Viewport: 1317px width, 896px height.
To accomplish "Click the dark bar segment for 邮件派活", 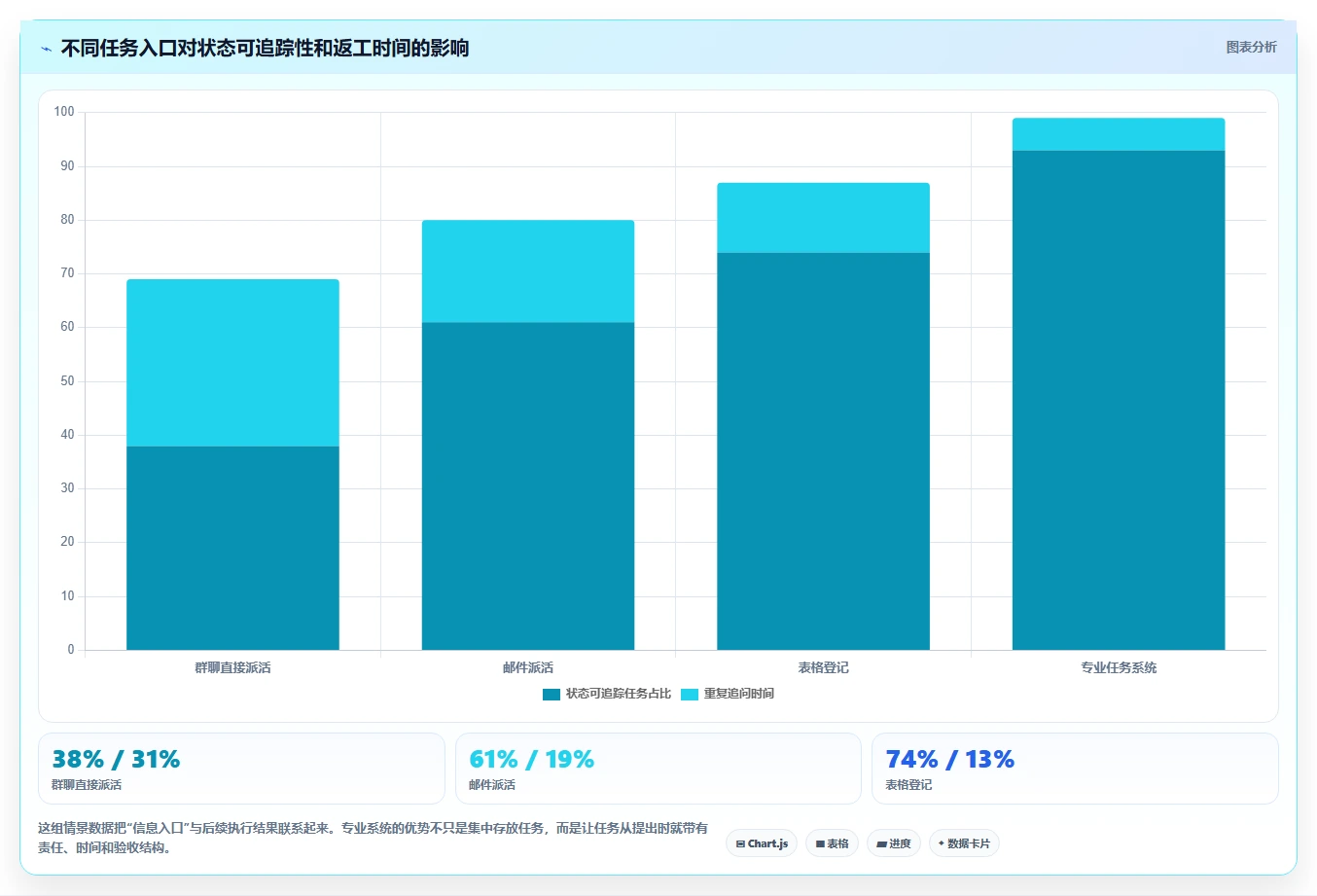I will tap(528, 486).
